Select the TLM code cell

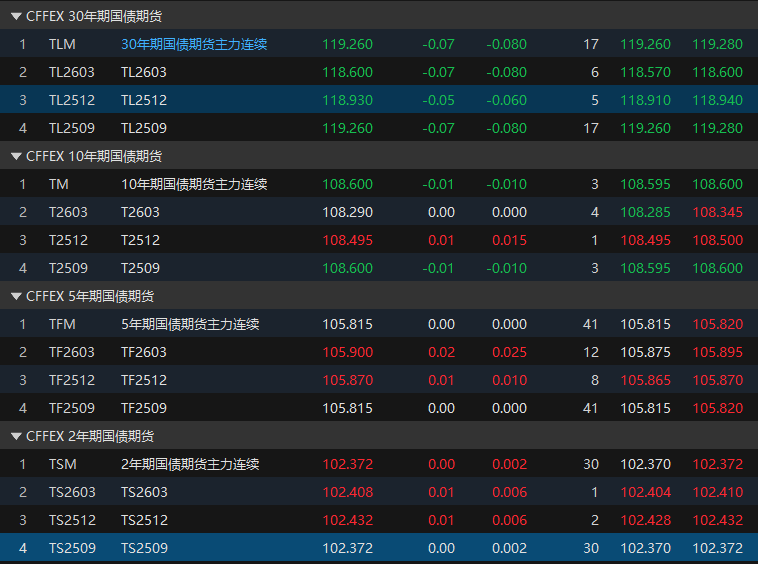click(62, 44)
